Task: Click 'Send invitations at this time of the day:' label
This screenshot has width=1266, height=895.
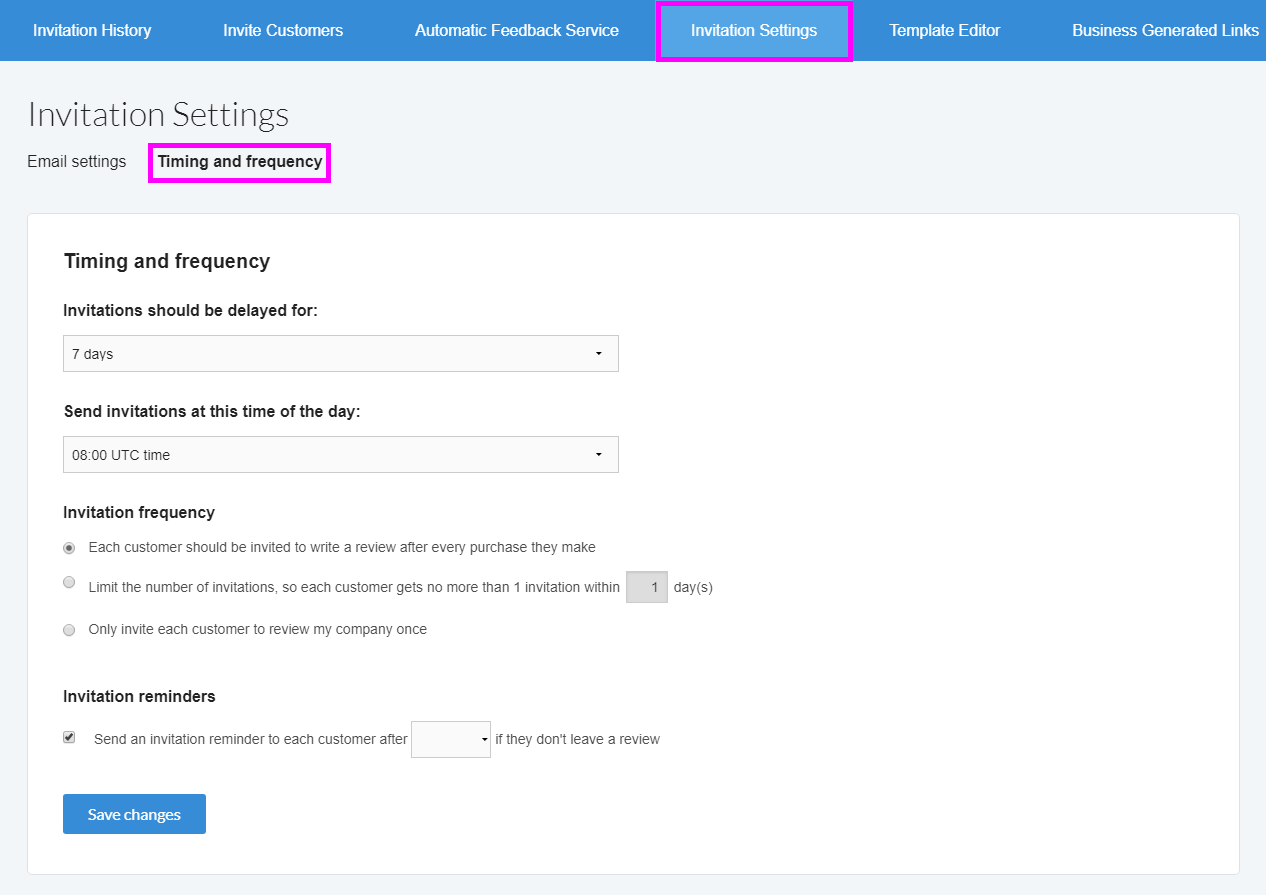Action: coord(212,412)
